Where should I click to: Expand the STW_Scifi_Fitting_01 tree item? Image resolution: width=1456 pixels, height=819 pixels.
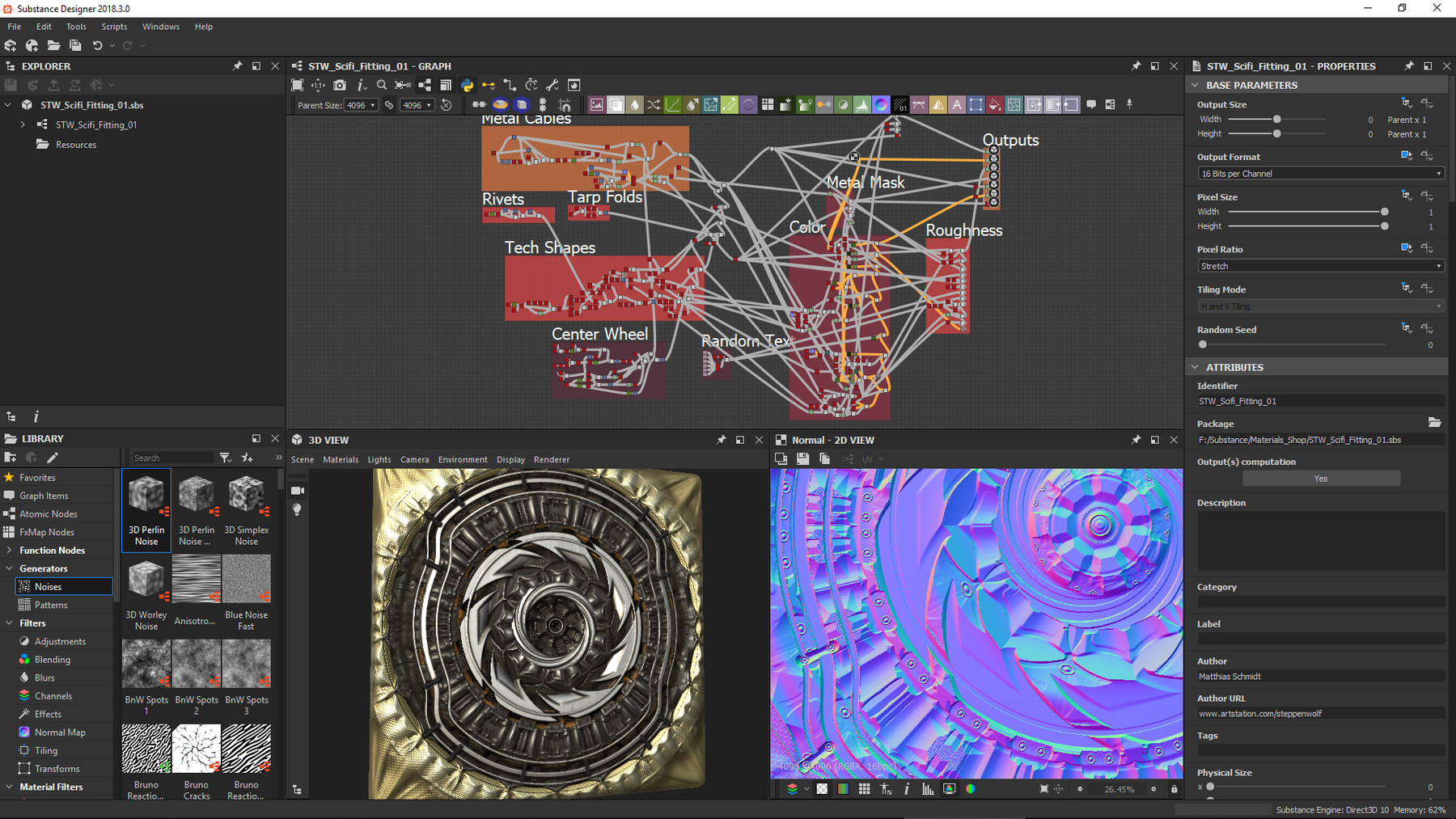pyautogui.click(x=22, y=125)
